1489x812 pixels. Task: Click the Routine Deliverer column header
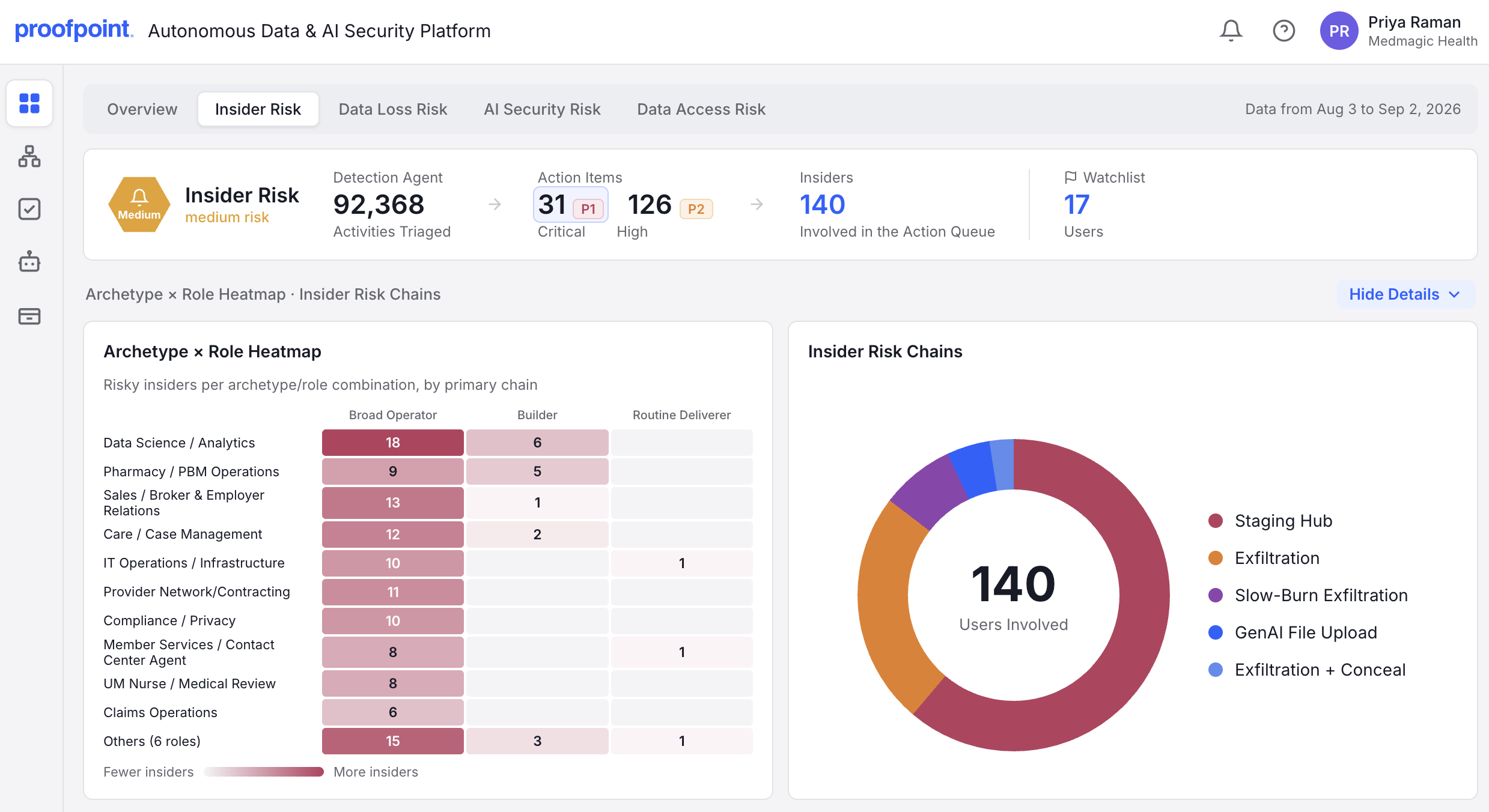click(682, 415)
